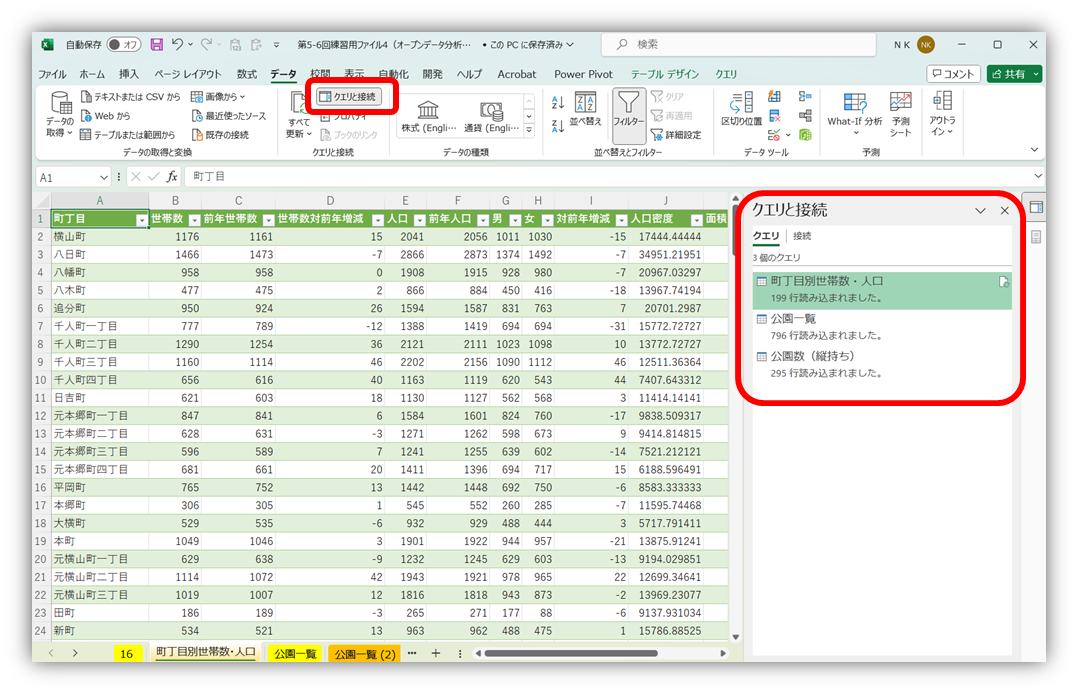The width and height of the screenshot is (1078, 694).
Task: Expand the formula bar chevron
Action: [x=1037, y=177]
